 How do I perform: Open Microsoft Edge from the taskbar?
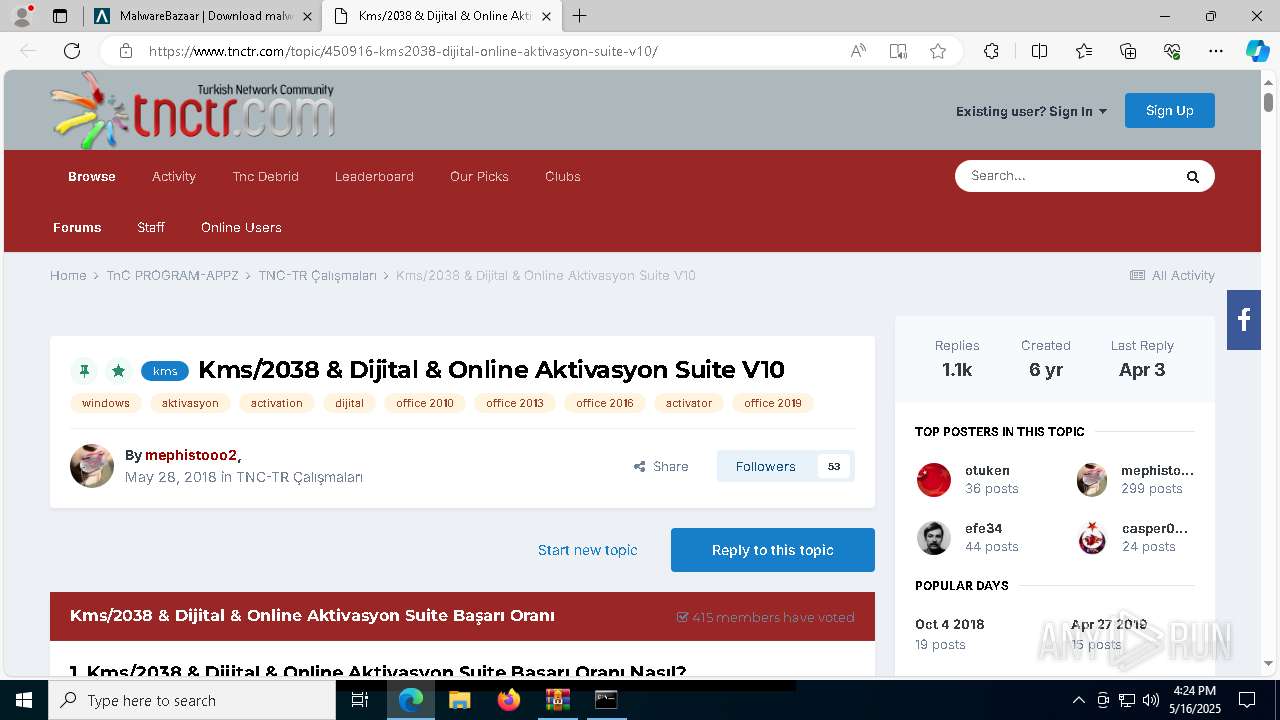pos(411,700)
